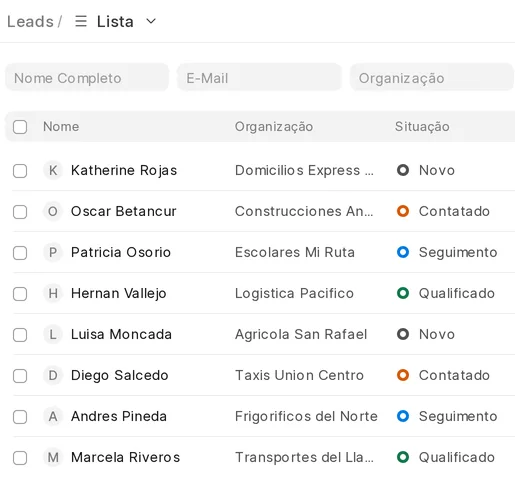The width and height of the screenshot is (515, 480).
Task: Toggle the select-all checkbox in header
Action: pyautogui.click(x=20, y=127)
